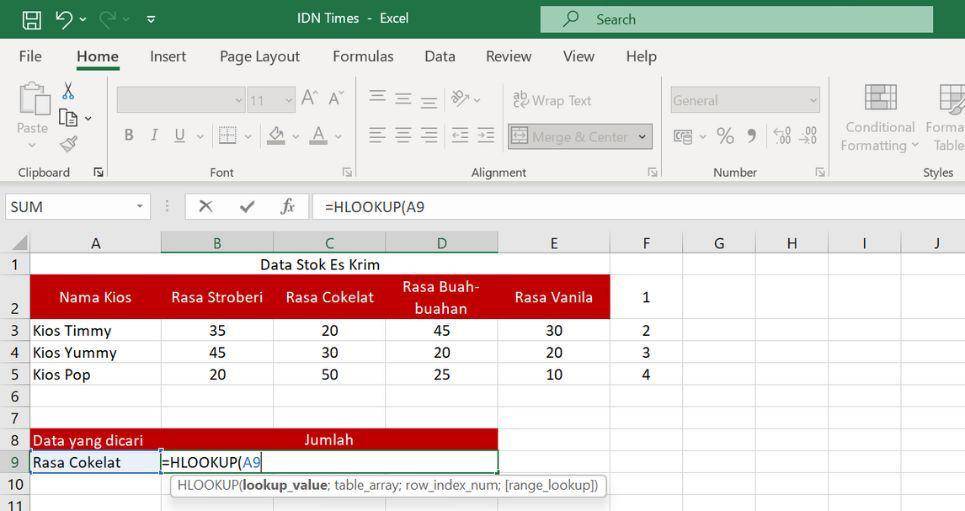965x511 pixels.
Task: Click the Borders icon
Action: tap(228, 135)
